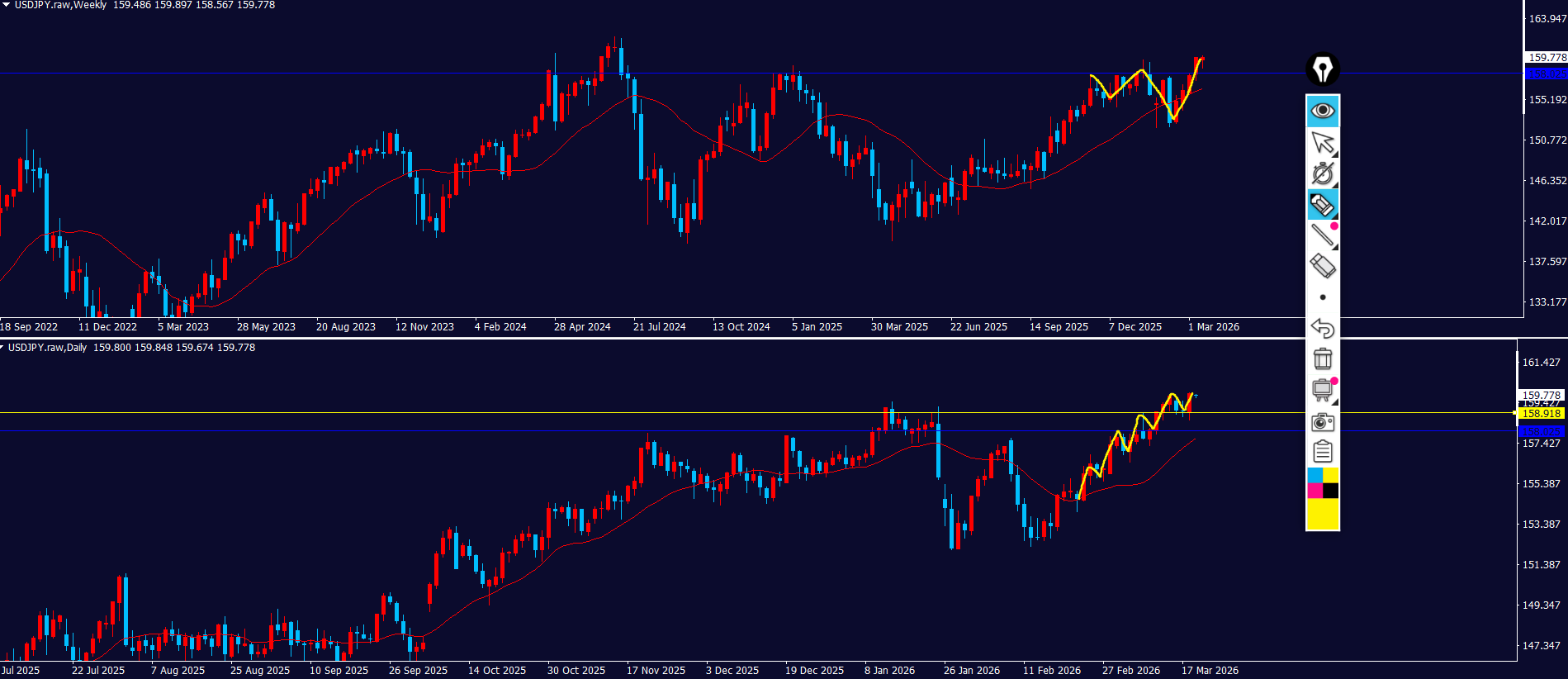1568x679 pixels.
Task: Select the line drawing tool
Action: click(x=1322, y=235)
